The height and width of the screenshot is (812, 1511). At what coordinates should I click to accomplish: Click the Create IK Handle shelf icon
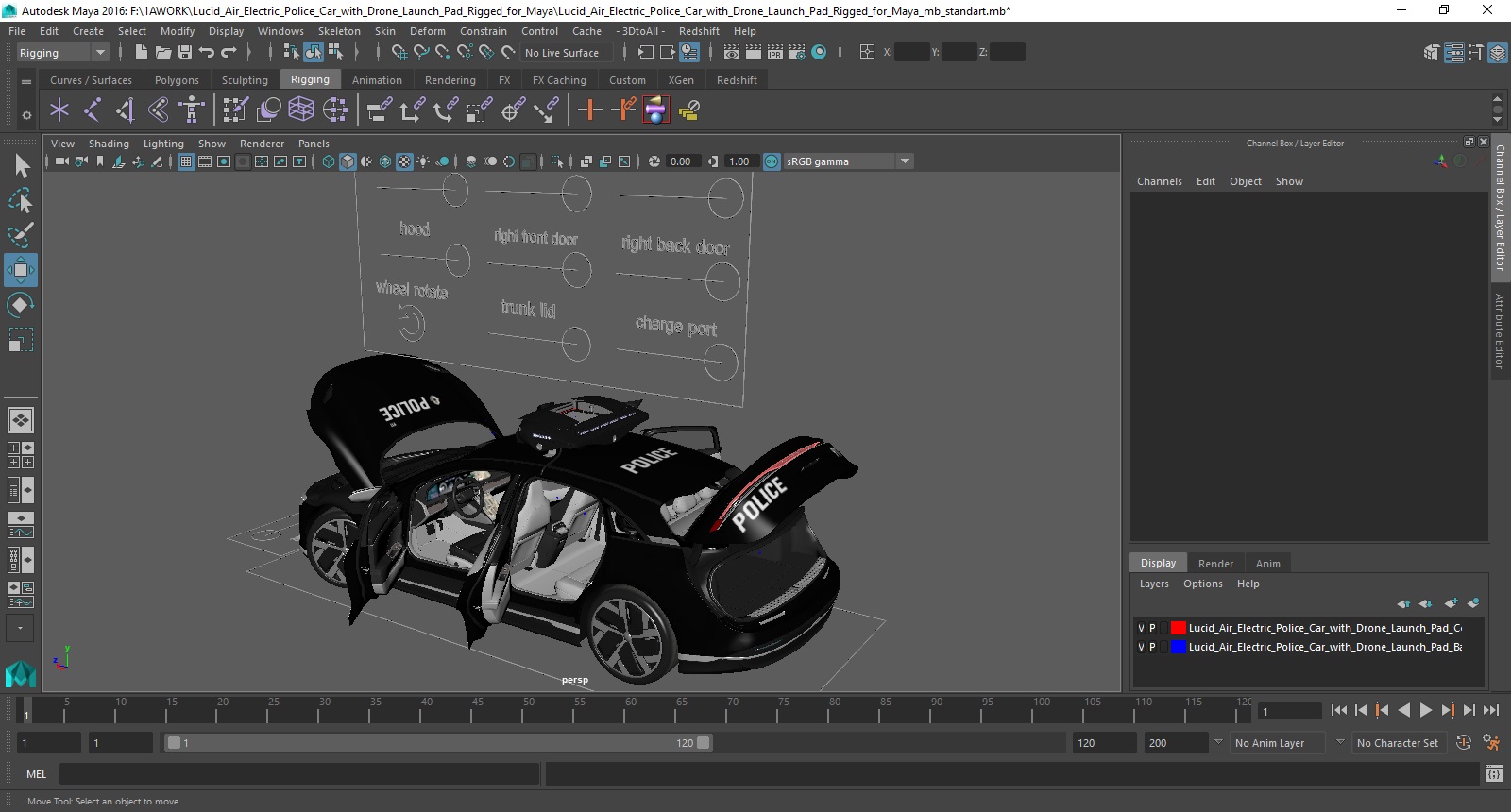click(126, 110)
